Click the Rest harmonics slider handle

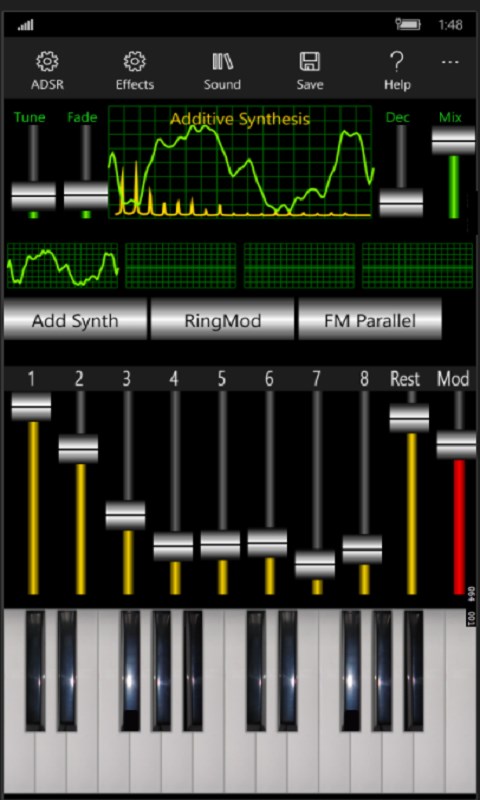pyautogui.click(x=409, y=418)
